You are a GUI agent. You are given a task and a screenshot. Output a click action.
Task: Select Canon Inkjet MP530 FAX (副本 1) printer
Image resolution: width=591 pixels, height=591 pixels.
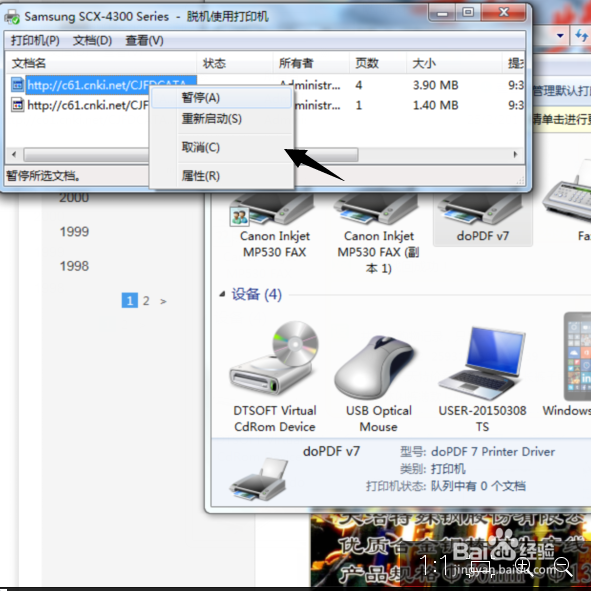coord(379,234)
